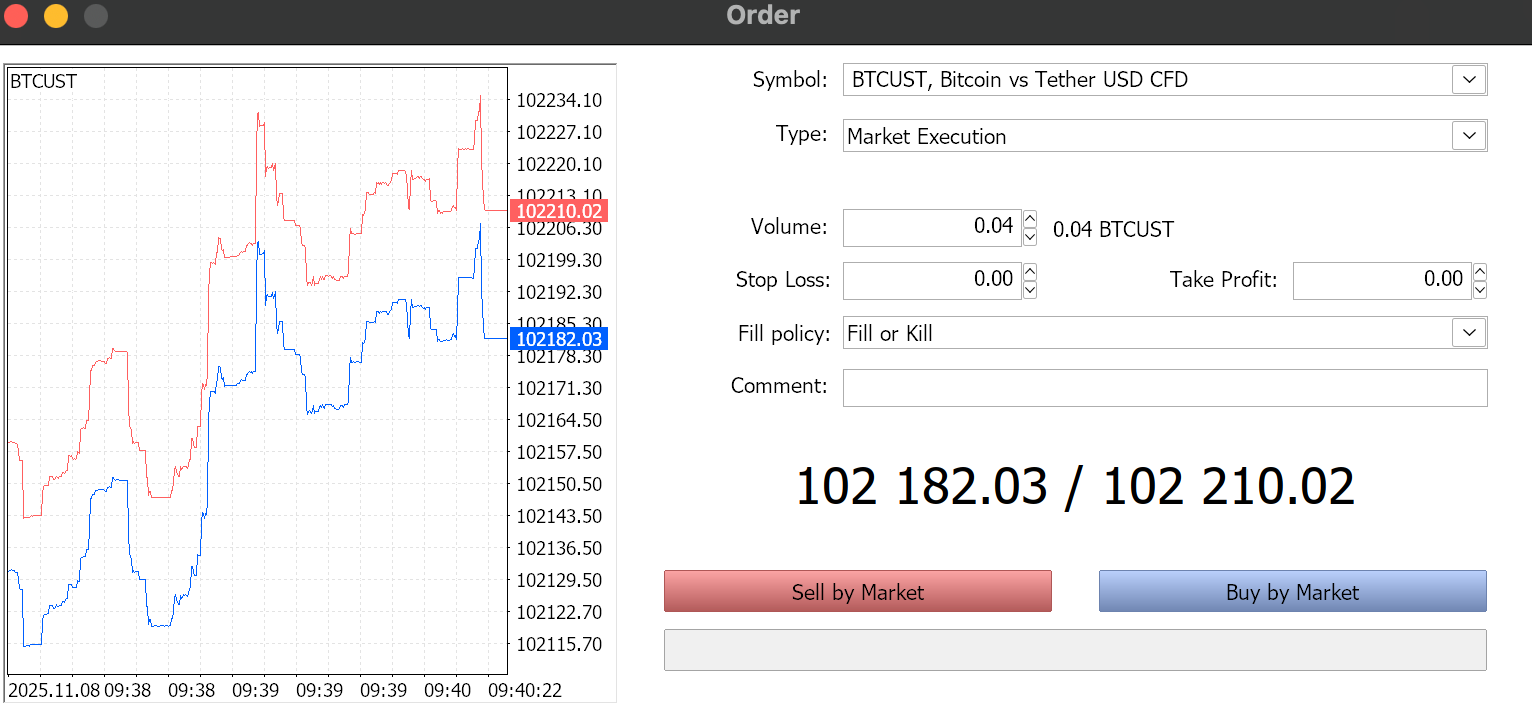Minimize the Order window with yellow button

point(56,16)
